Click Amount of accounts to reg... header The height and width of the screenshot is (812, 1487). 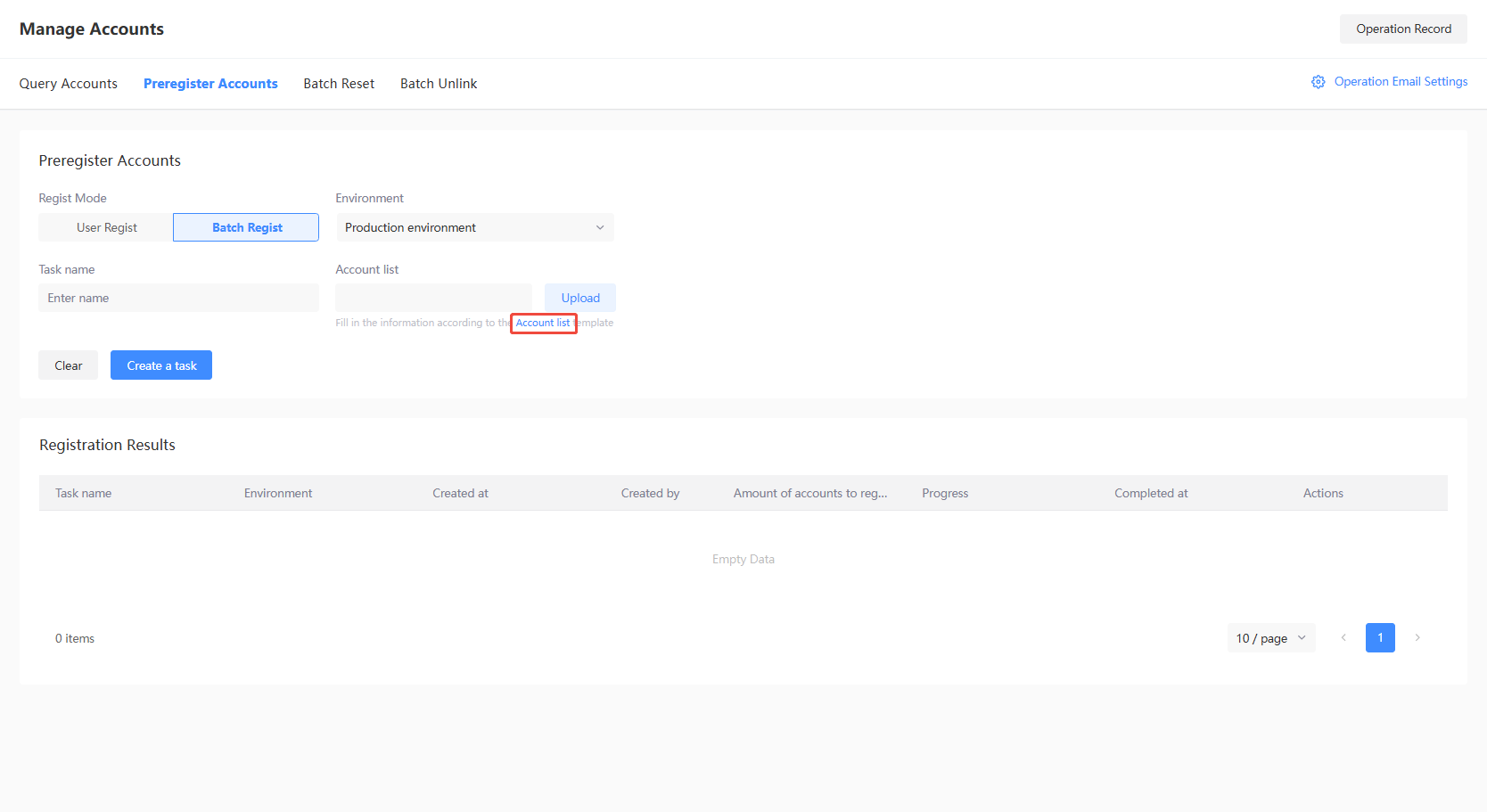tap(810, 493)
